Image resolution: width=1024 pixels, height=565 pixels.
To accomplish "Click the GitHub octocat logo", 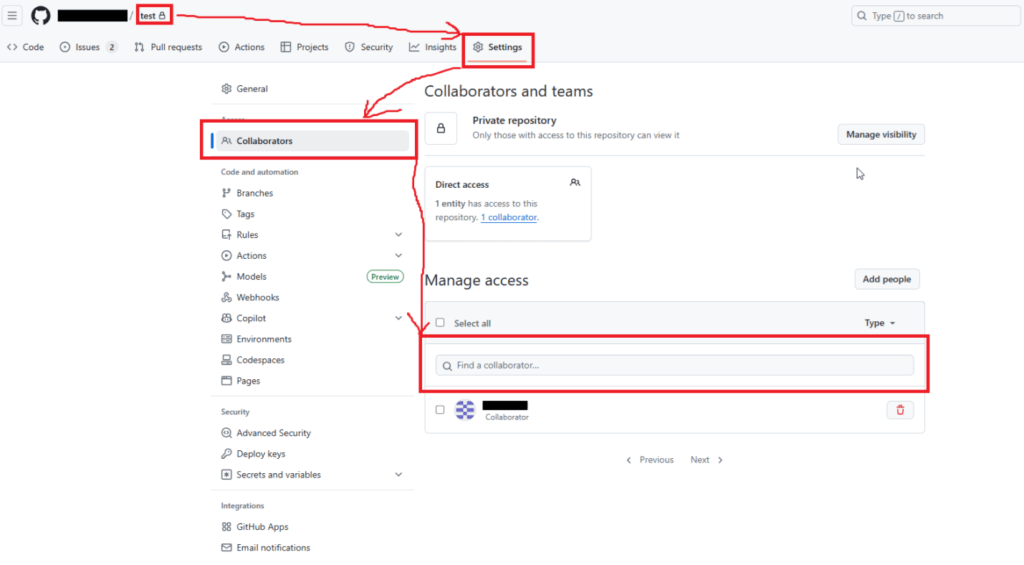I will 41,16.
